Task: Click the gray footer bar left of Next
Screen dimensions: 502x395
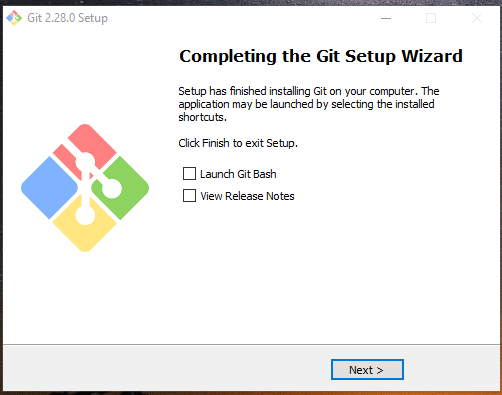Action: tap(167, 368)
